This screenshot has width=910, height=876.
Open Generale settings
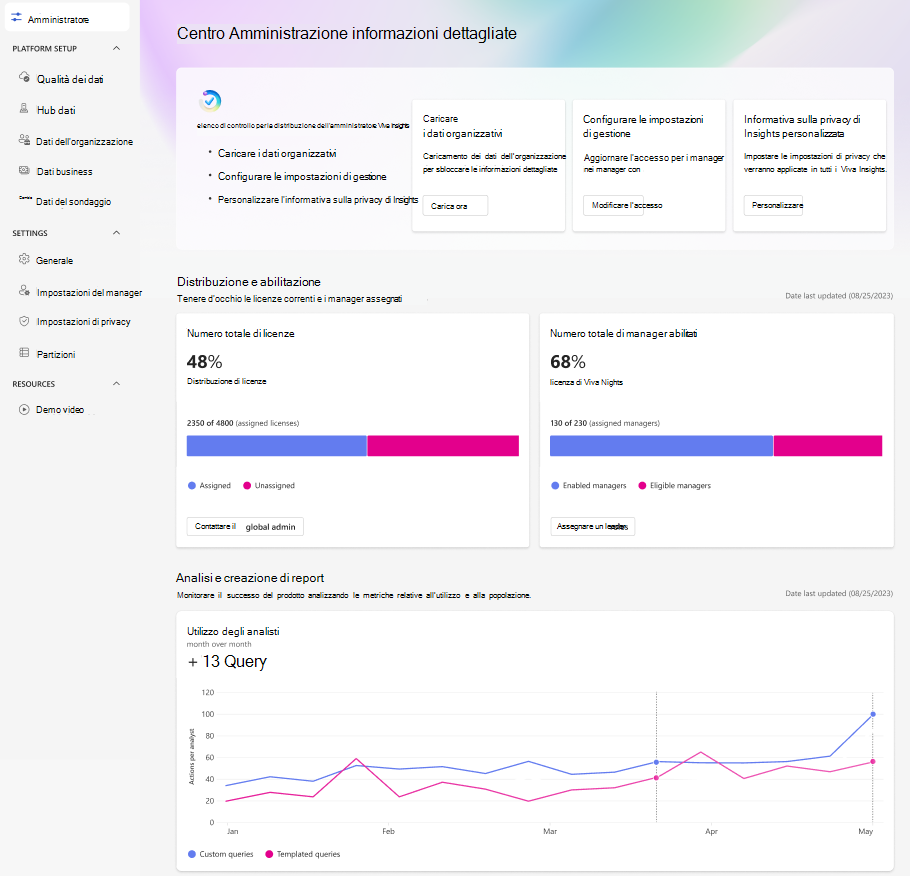tap(55, 261)
